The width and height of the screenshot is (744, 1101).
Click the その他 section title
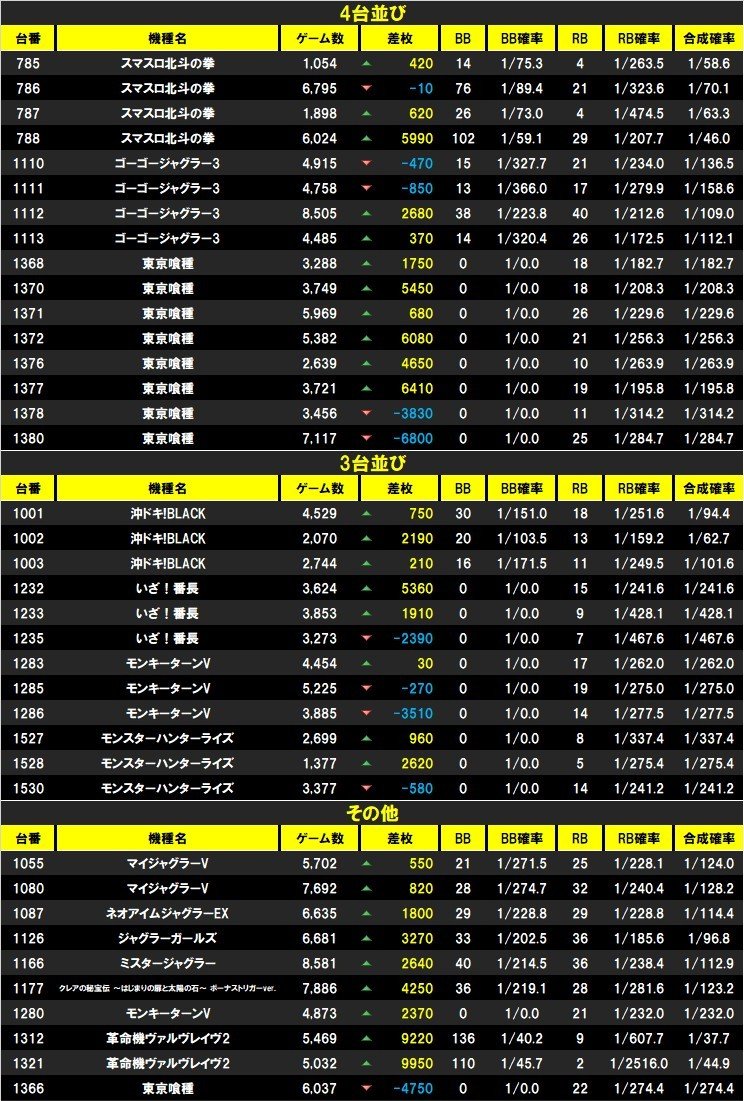tap(372, 813)
